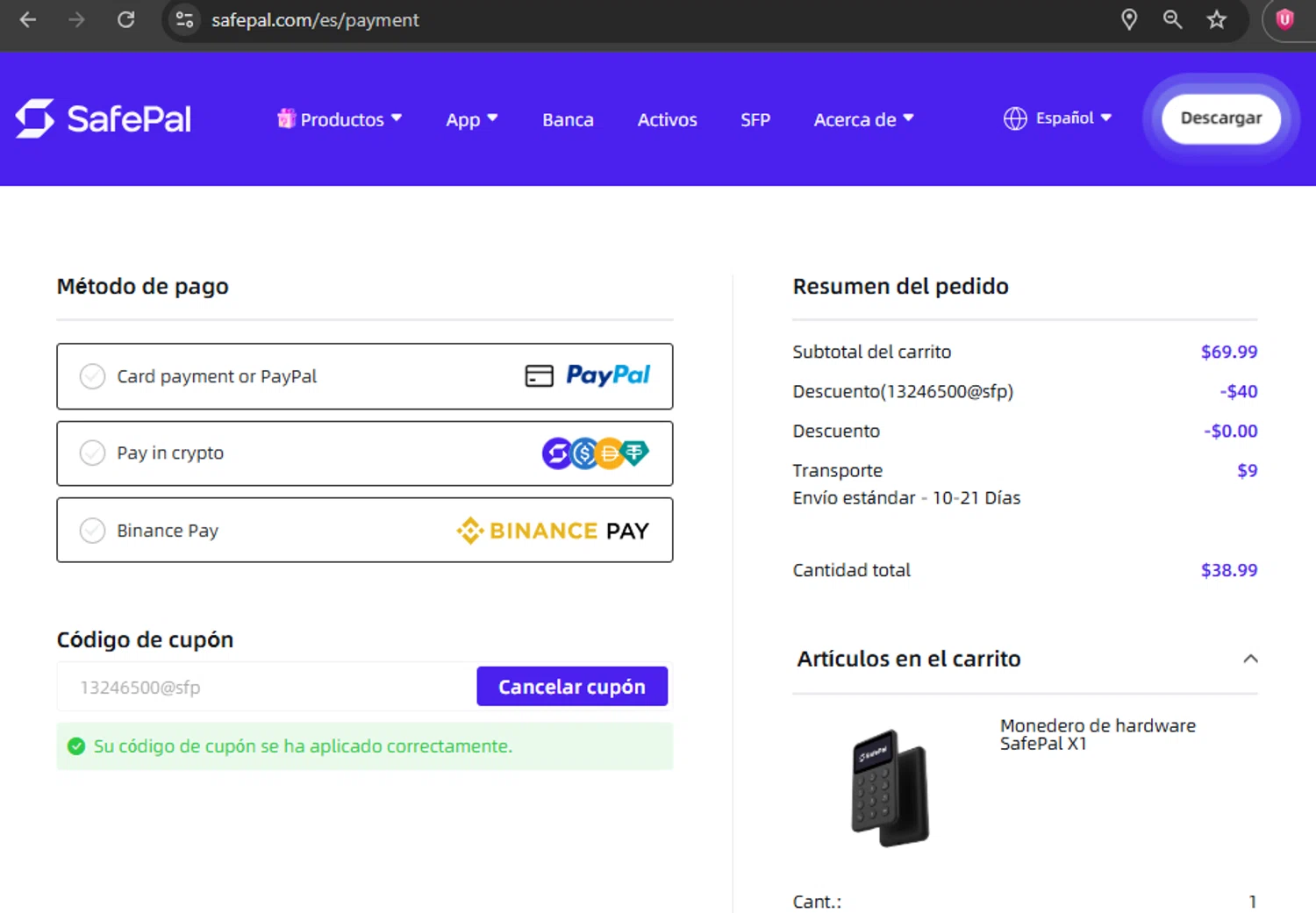Screen dimensions: 1316x913
Task: Click the Cant.: quantity label
Action: tap(817, 902)
